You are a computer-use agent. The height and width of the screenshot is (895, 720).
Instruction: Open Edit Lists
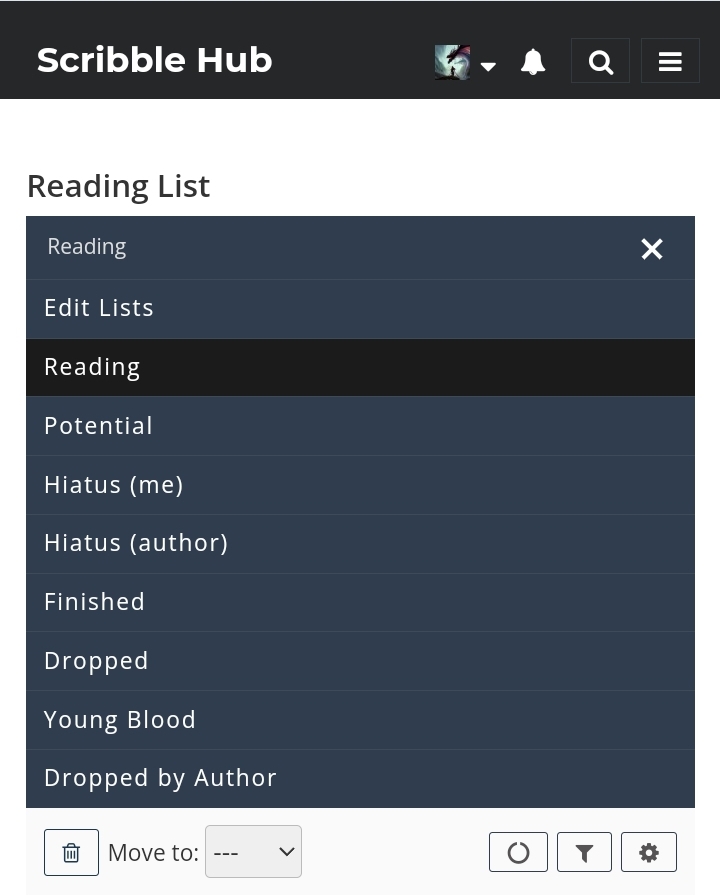point(99,307)
